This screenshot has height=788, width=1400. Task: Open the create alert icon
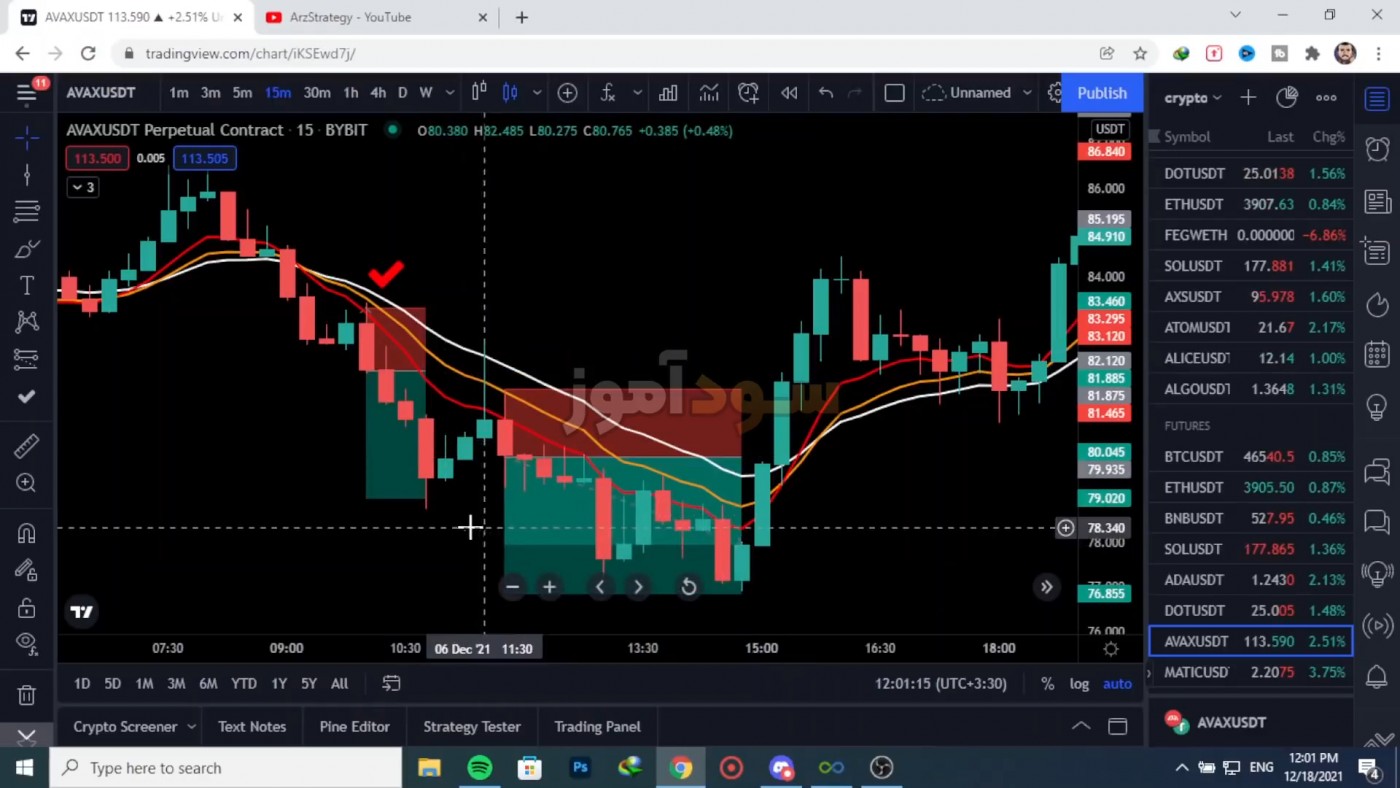point(748,93)
